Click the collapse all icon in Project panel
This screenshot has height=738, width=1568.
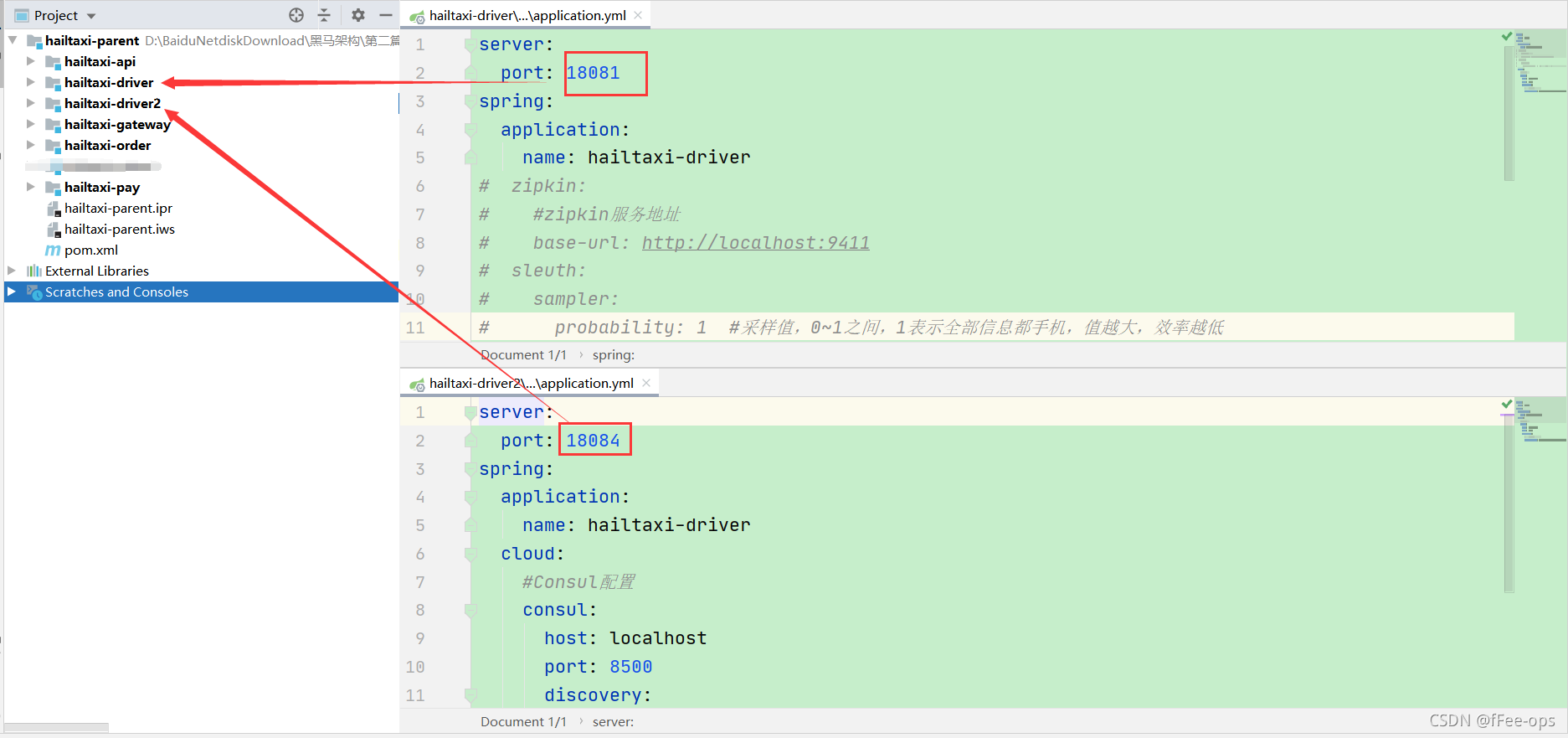(324, 15)
